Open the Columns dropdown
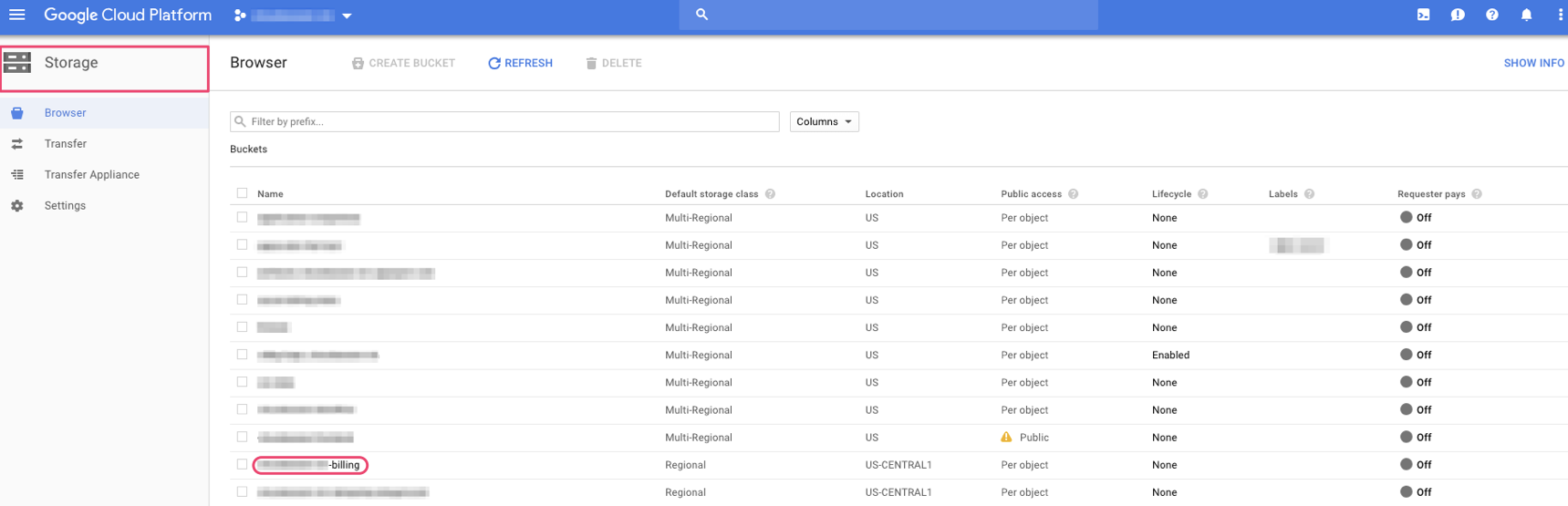 824,121
